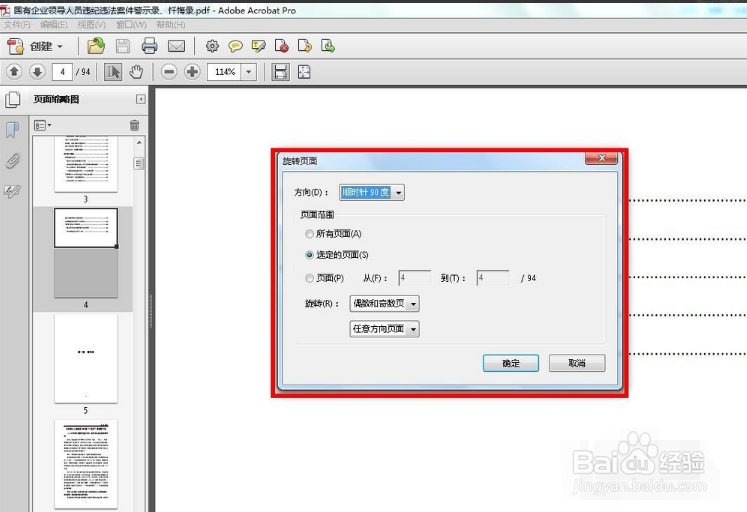
Task: Click the zoom out minus button
Action: point(169,72)
